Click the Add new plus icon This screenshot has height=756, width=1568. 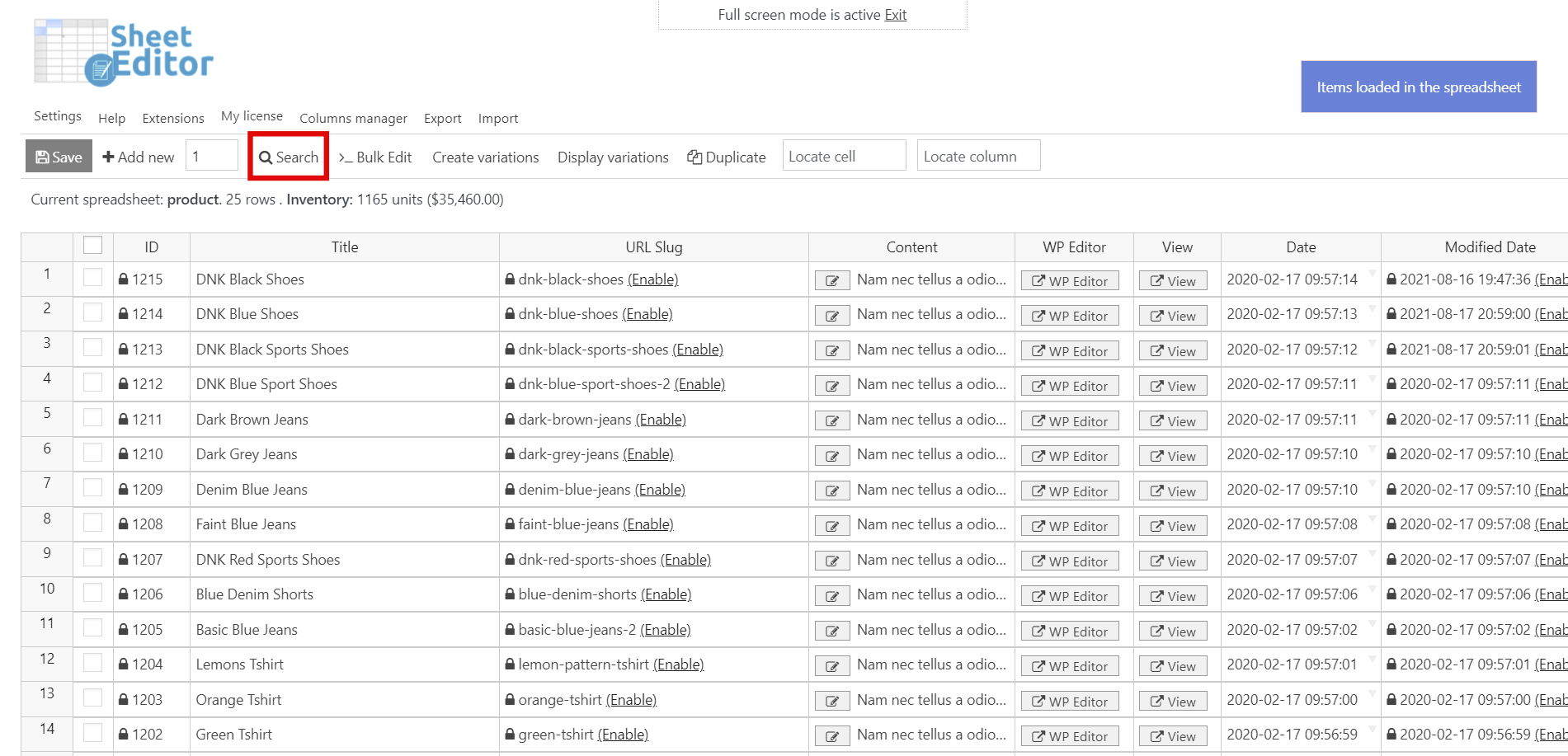[107, 156]
